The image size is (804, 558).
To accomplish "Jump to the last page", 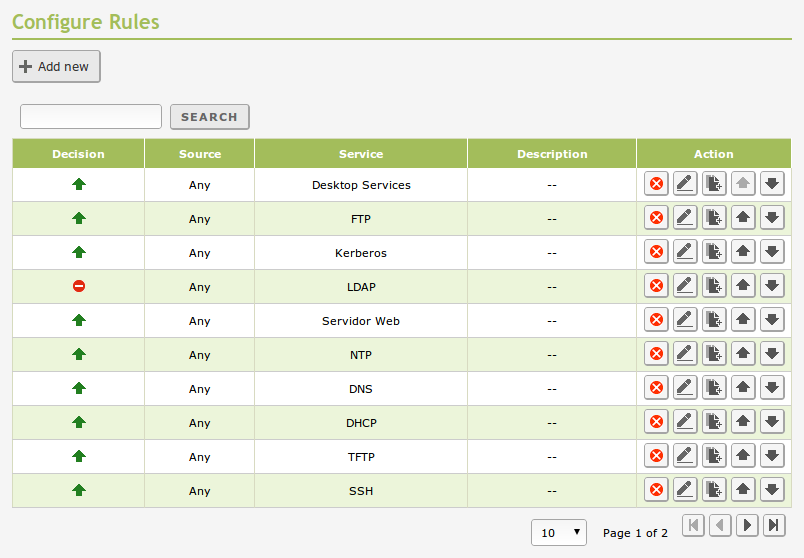I will point(774,525).
